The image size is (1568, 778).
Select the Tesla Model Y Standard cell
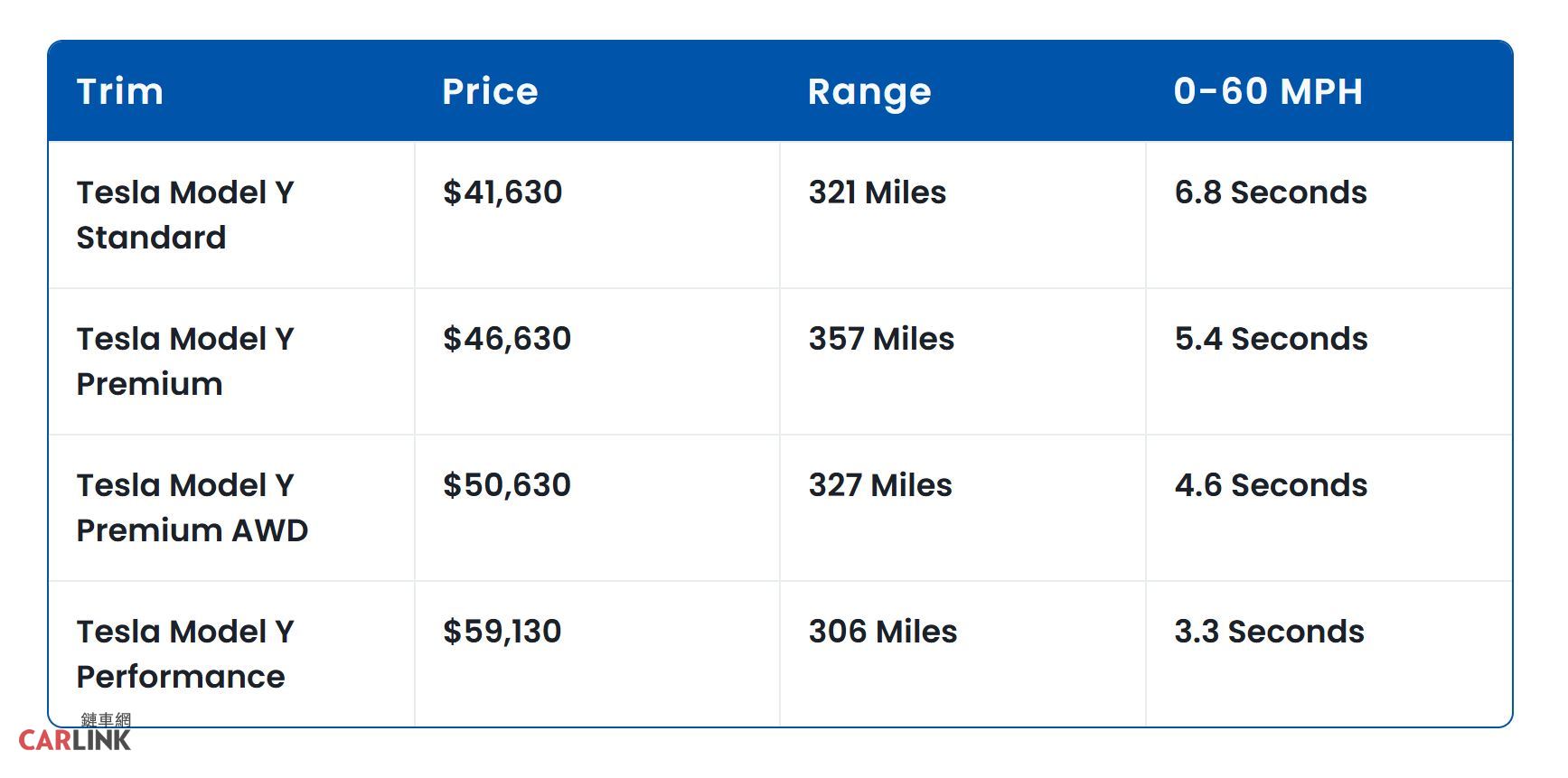pyautogui.click(x=185, y=215)
